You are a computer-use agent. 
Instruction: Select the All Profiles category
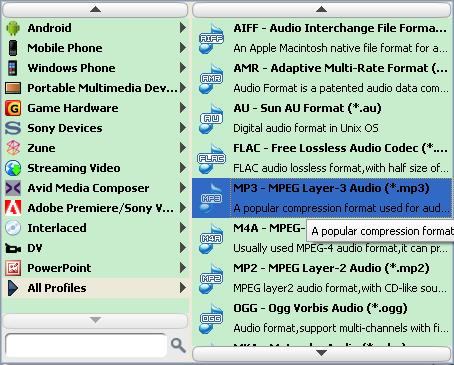click(95, 288)
